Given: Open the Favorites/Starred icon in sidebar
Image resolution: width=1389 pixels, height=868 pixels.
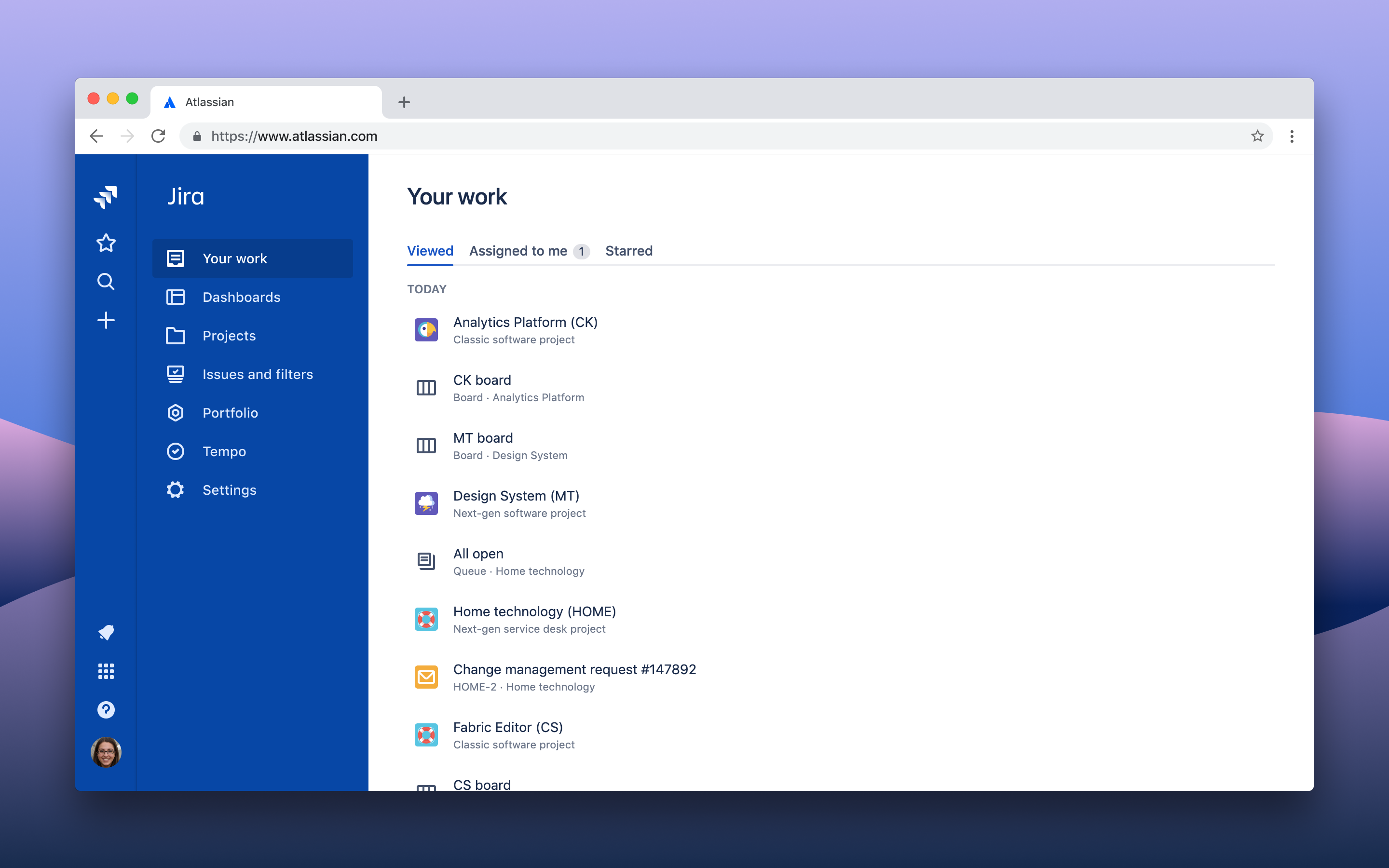Looking at the screenshot, I should coord(106,242).
